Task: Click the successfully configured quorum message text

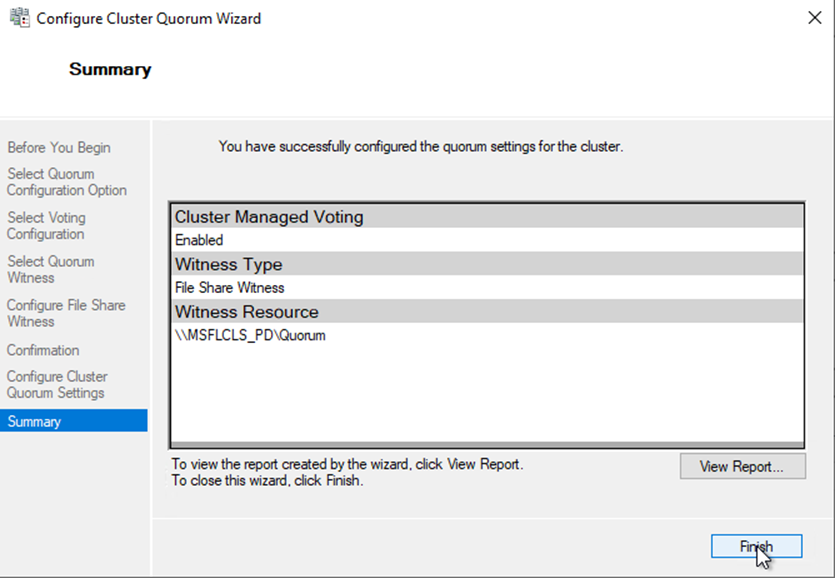Action: click(420, 147)
